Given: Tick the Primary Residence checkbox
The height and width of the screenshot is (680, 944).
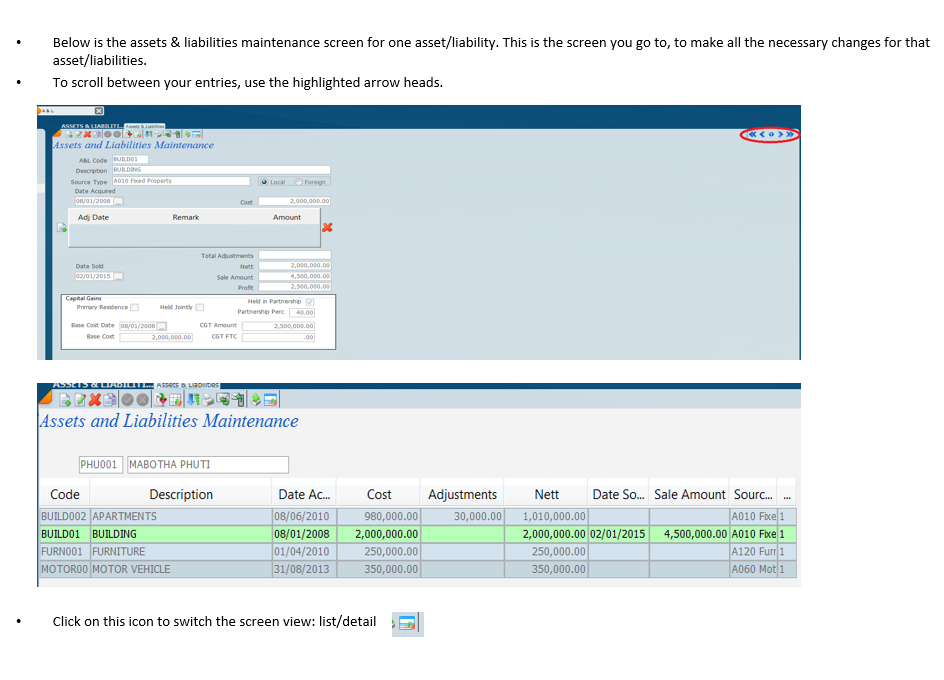Looking at the screenshot, I should [134, 307].
